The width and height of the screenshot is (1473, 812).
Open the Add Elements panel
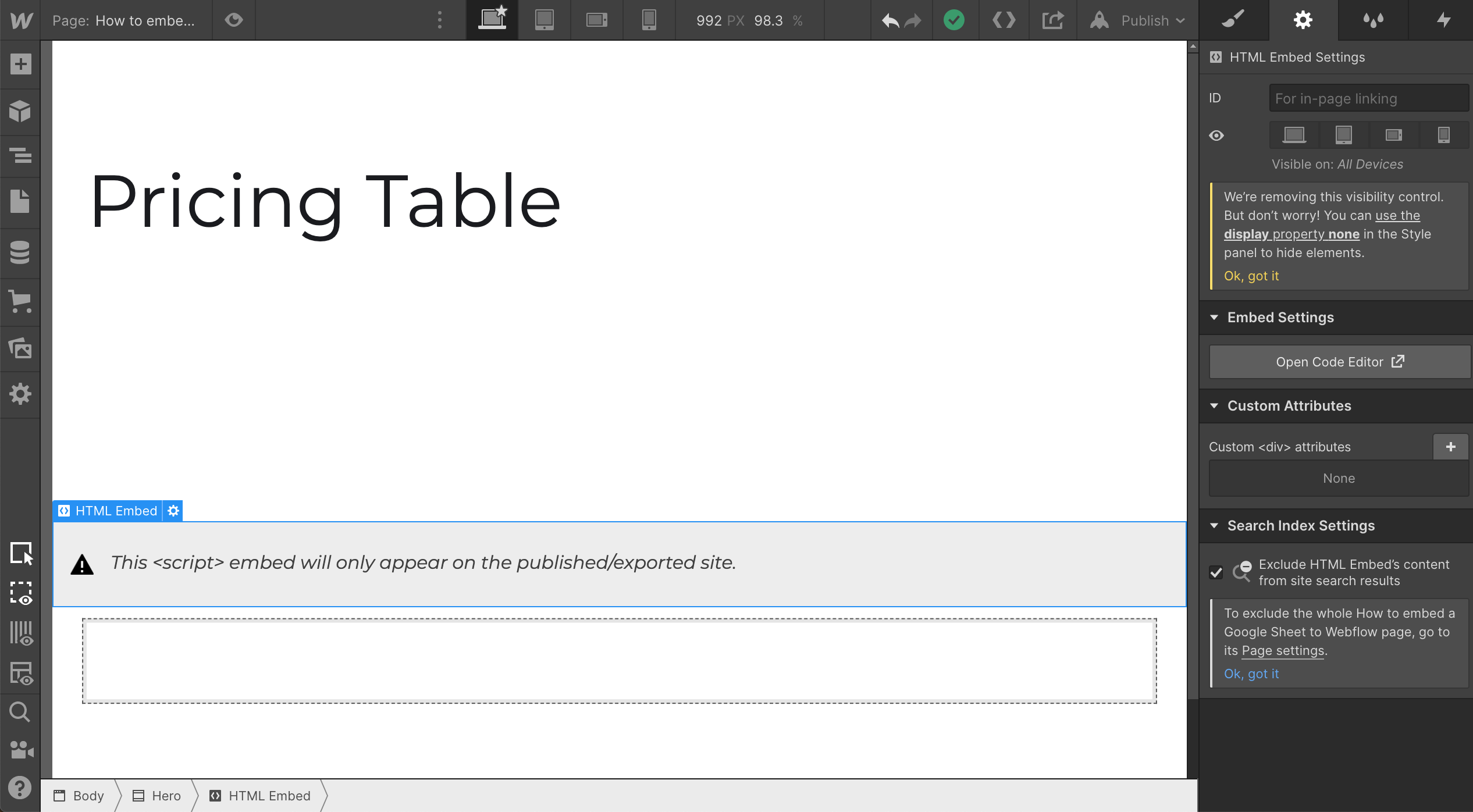20,64
